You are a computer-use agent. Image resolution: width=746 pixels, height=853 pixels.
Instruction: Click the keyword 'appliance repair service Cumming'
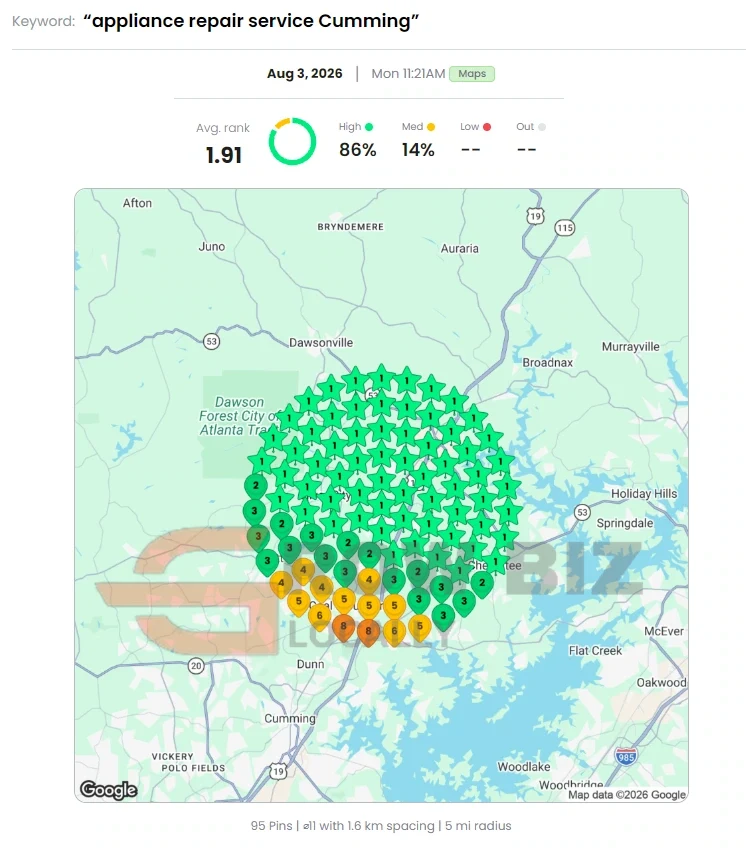coord(251,21)
